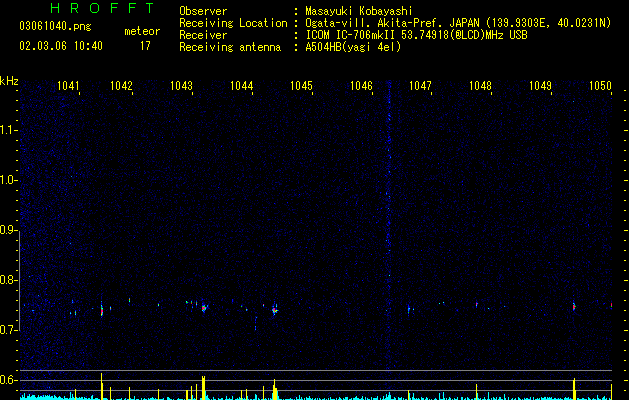The height and width of the screenshot is (400, 629).
Task: Click time marker 1046
Action: pos(361,86)
